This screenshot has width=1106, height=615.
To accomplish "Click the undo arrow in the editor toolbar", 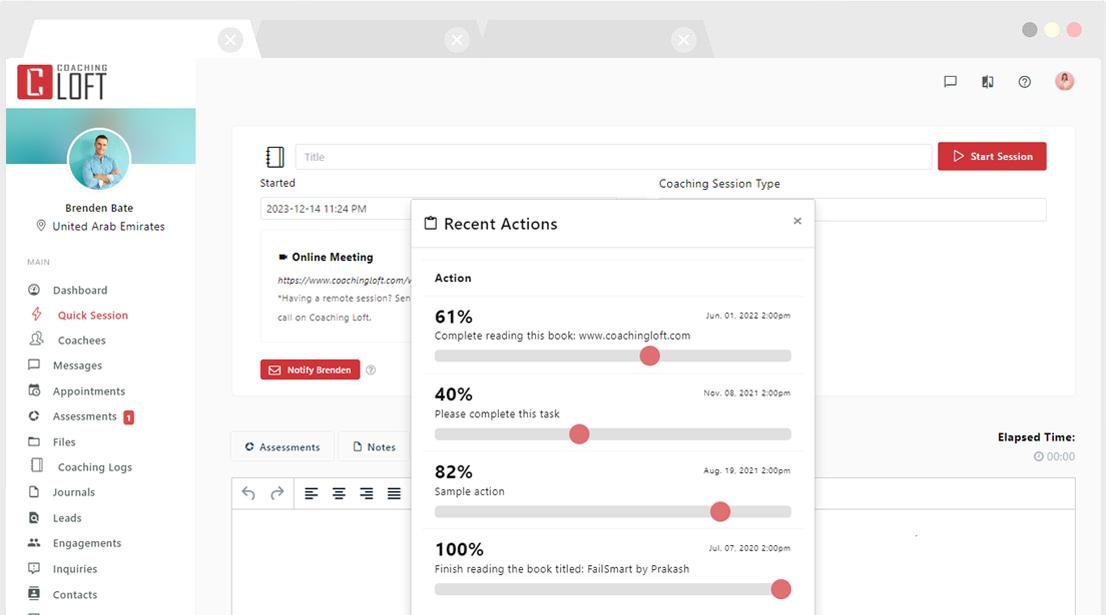I will [247, 492].
